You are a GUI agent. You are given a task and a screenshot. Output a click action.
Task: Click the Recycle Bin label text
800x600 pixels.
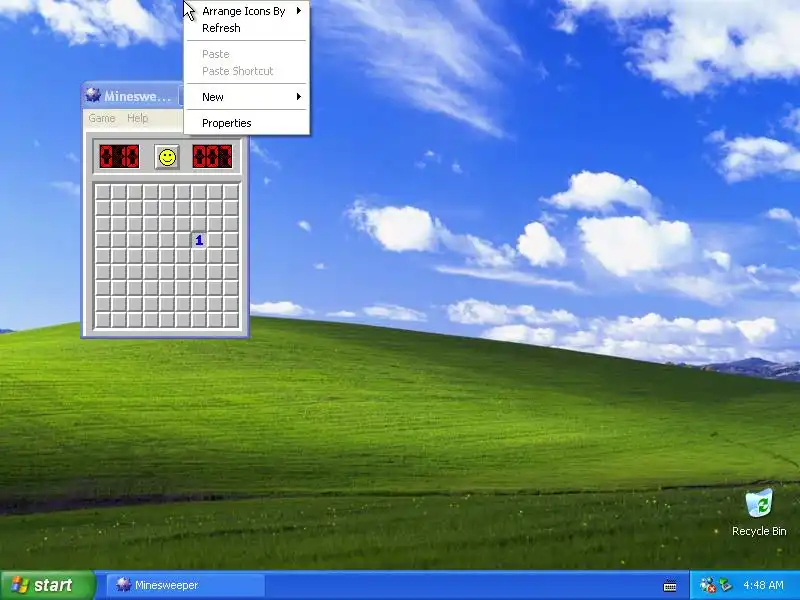[x=759, y=531]
